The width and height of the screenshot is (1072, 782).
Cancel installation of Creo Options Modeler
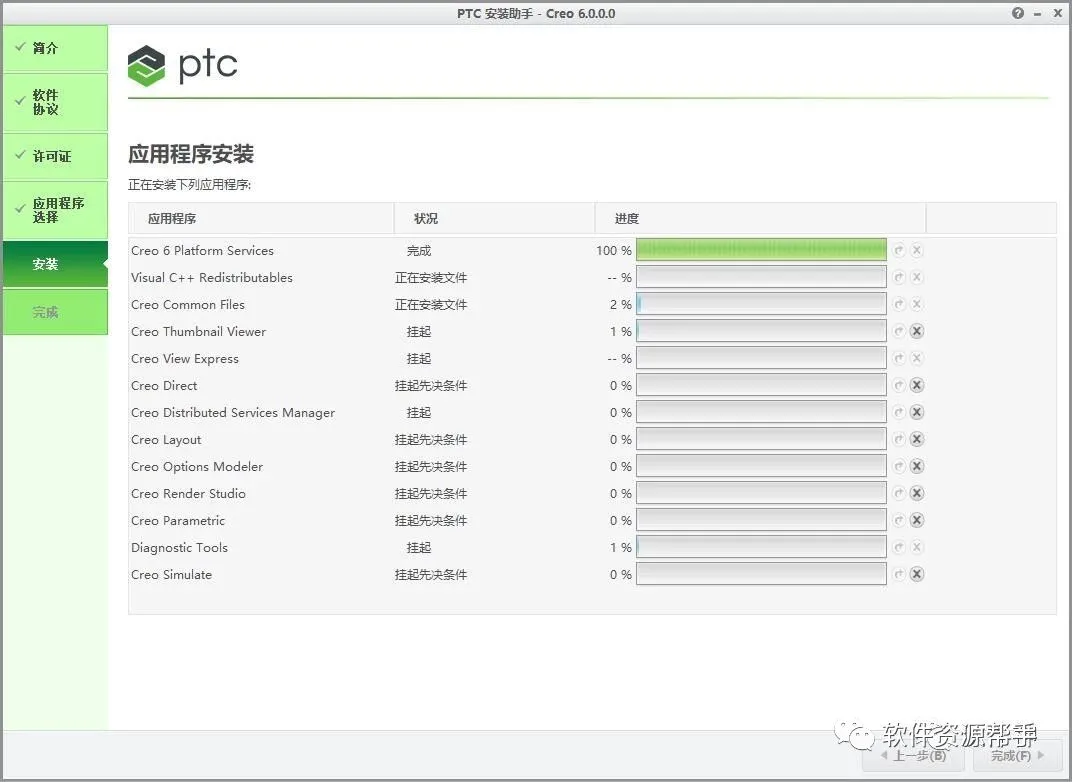pyautogui.click(x=917, y=466)
